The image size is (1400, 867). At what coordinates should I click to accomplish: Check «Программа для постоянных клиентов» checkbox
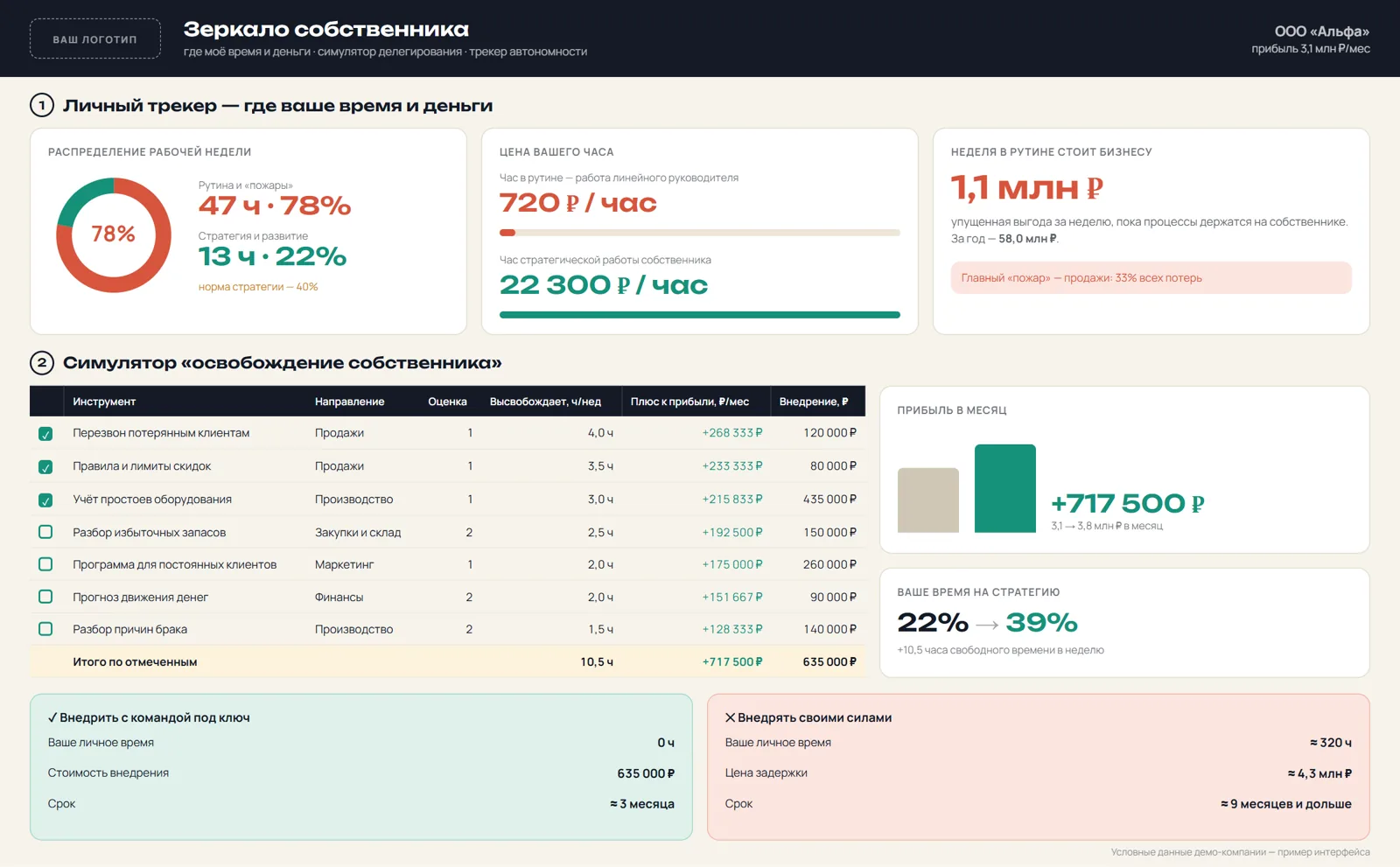coord(45,564)
